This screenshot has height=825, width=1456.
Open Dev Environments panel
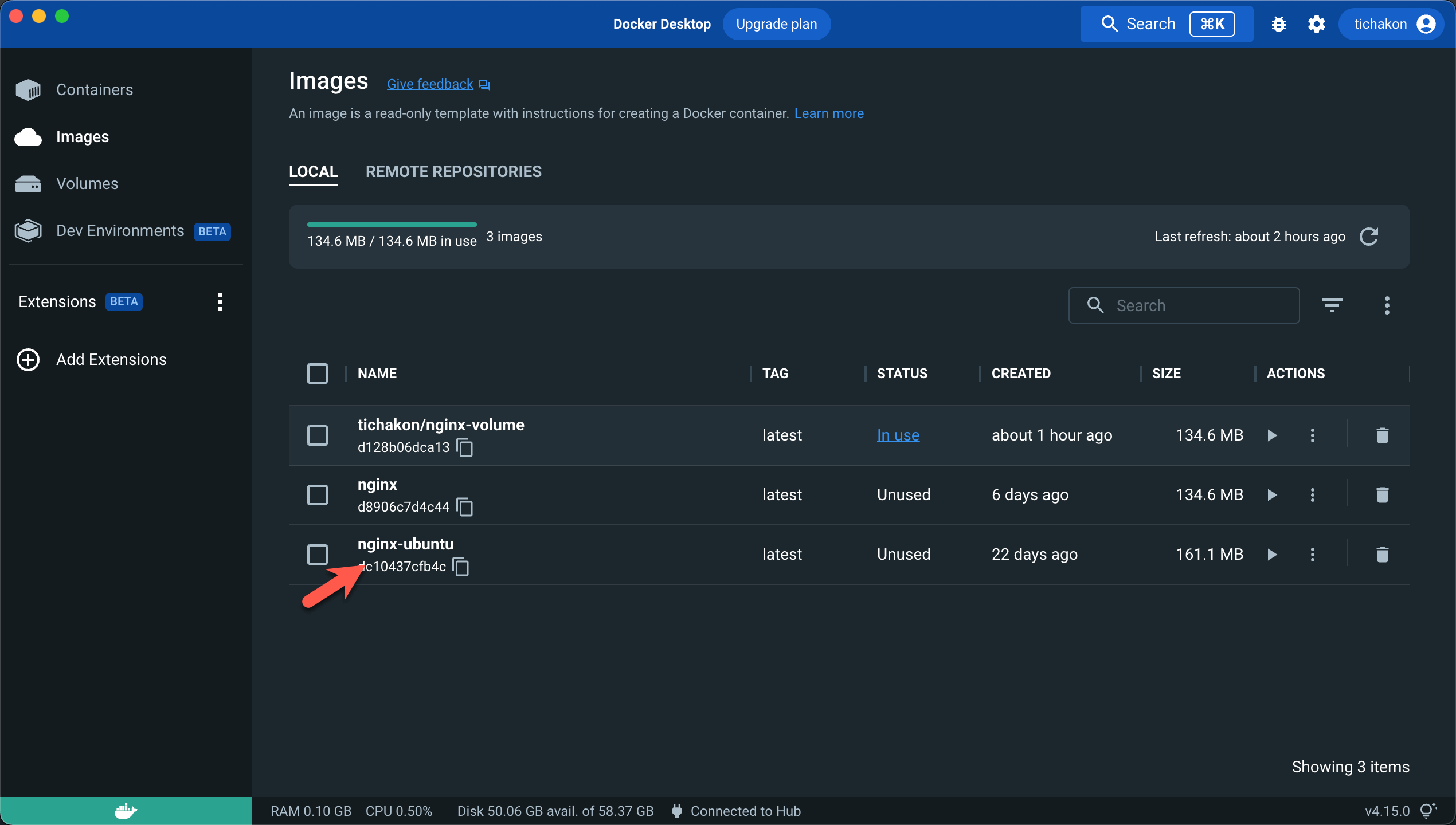pyautogui.click(x=119, y=230)
